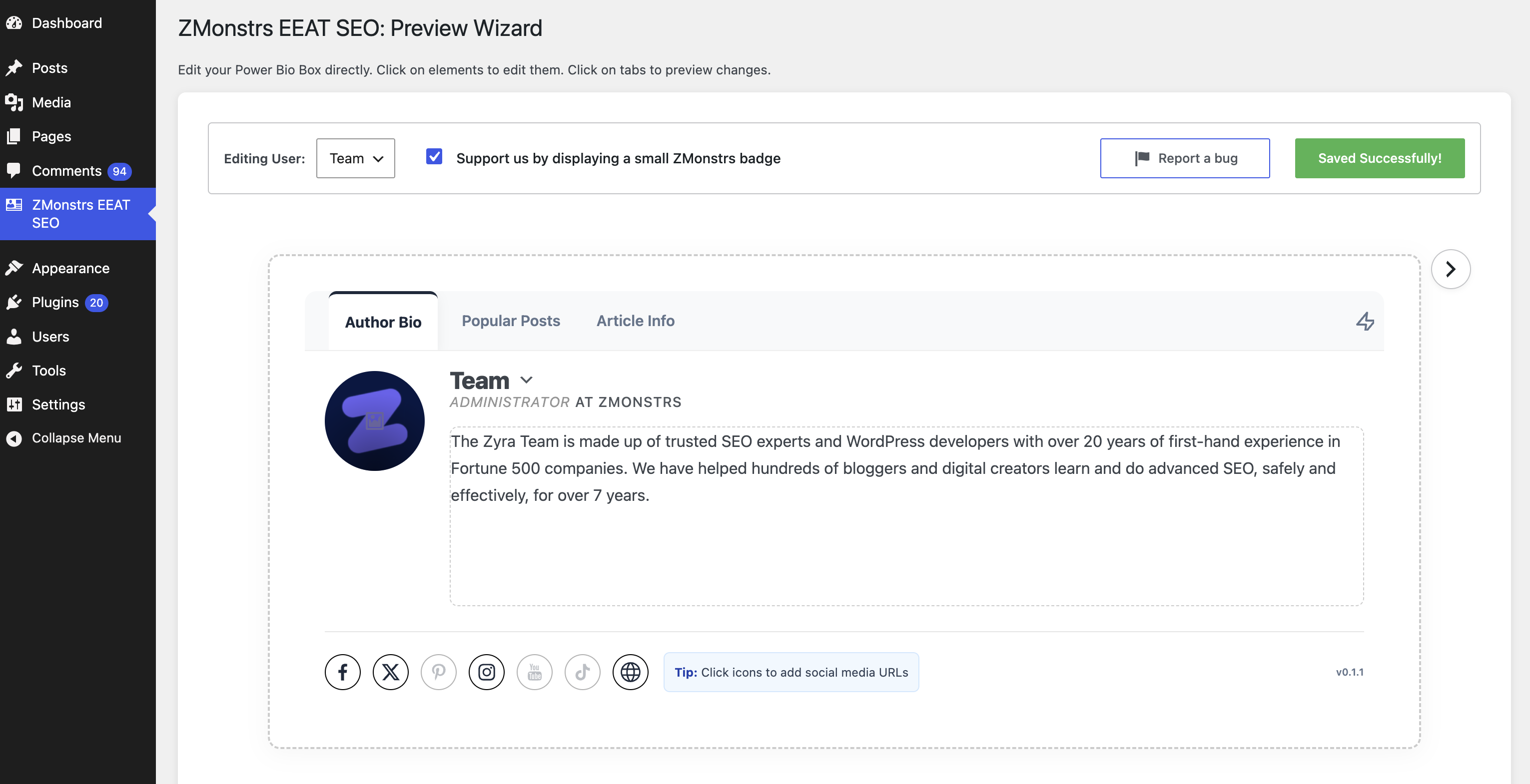1530x784 pixels.
Task: Go to Plugins with 20 updates
Action: point(78,302)
